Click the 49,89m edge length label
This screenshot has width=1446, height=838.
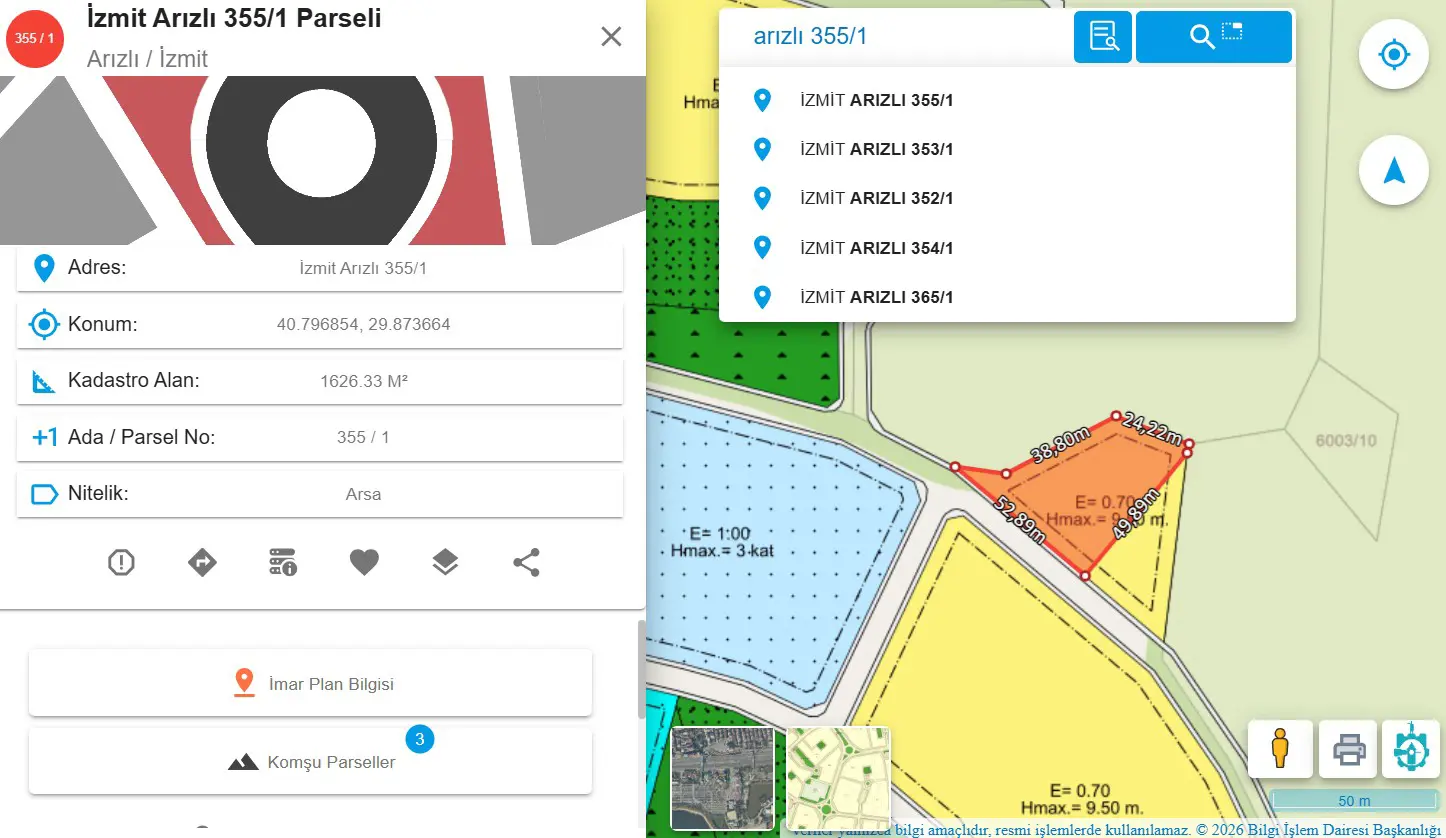point(1136,512)
